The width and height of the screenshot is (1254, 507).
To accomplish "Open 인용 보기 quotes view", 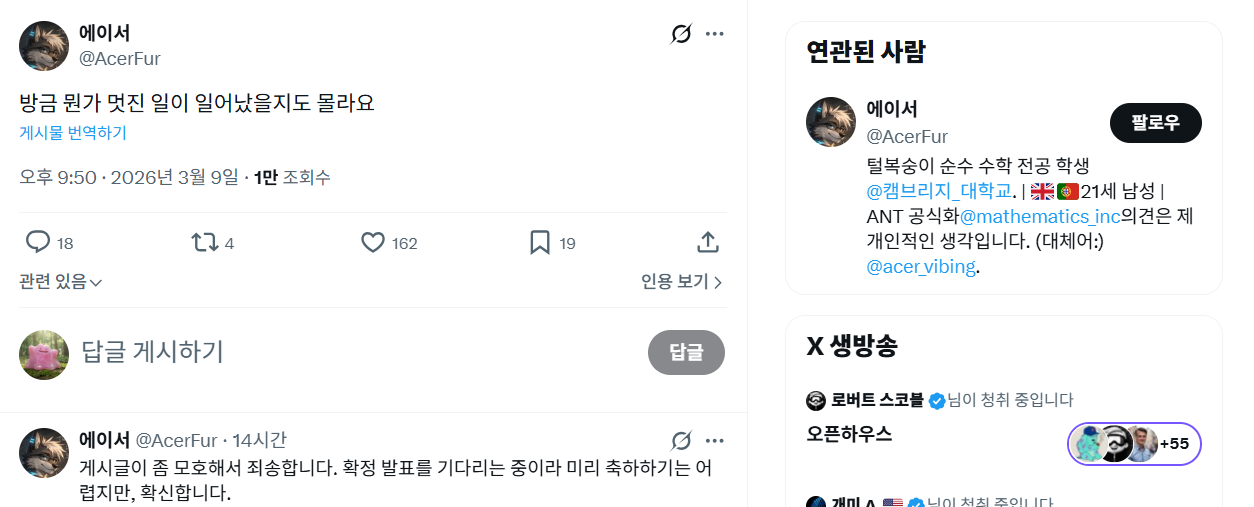I will click(x=681, y=282).
